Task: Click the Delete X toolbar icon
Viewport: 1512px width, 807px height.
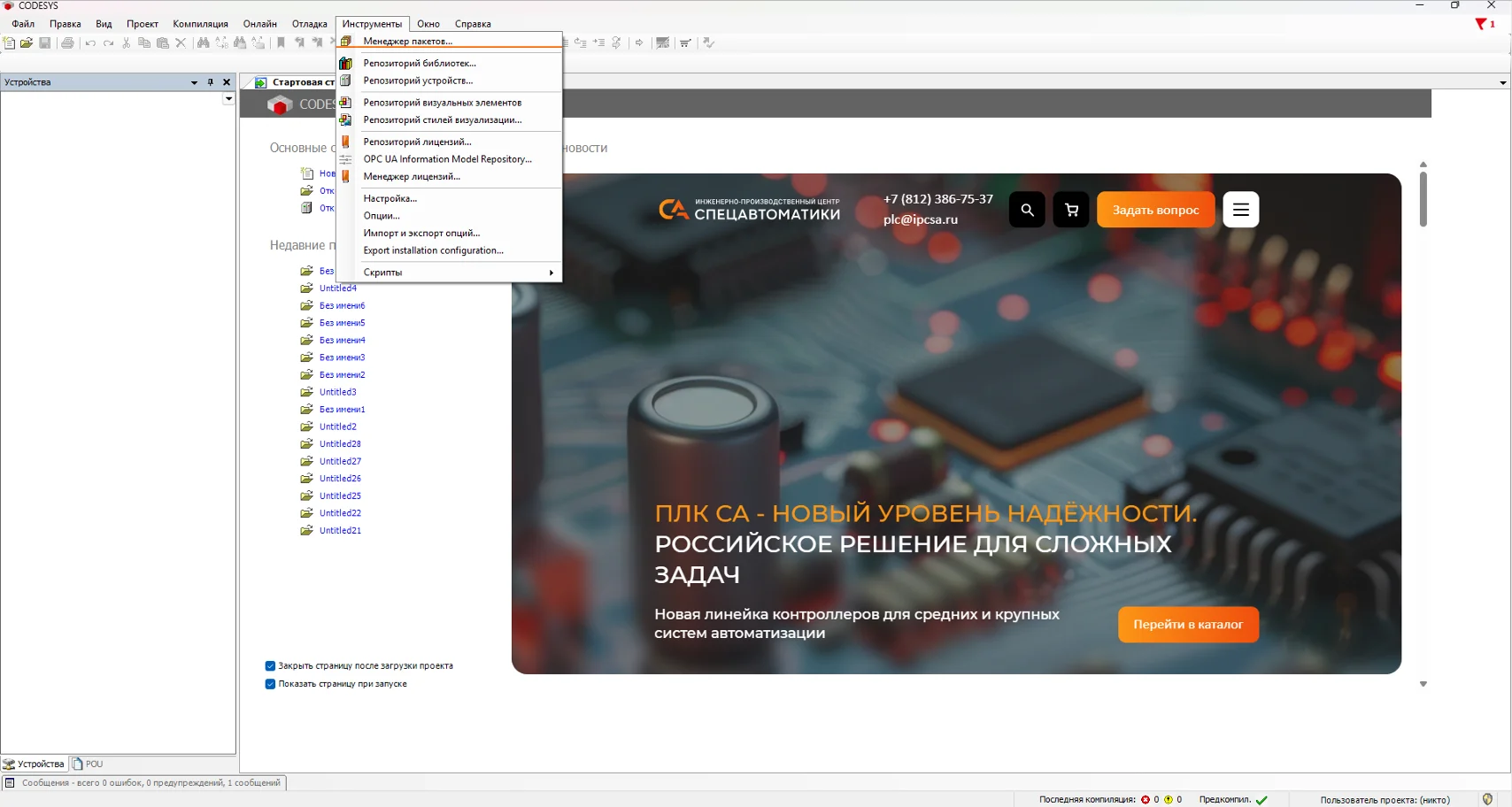Action: click(x=181, y=42)
